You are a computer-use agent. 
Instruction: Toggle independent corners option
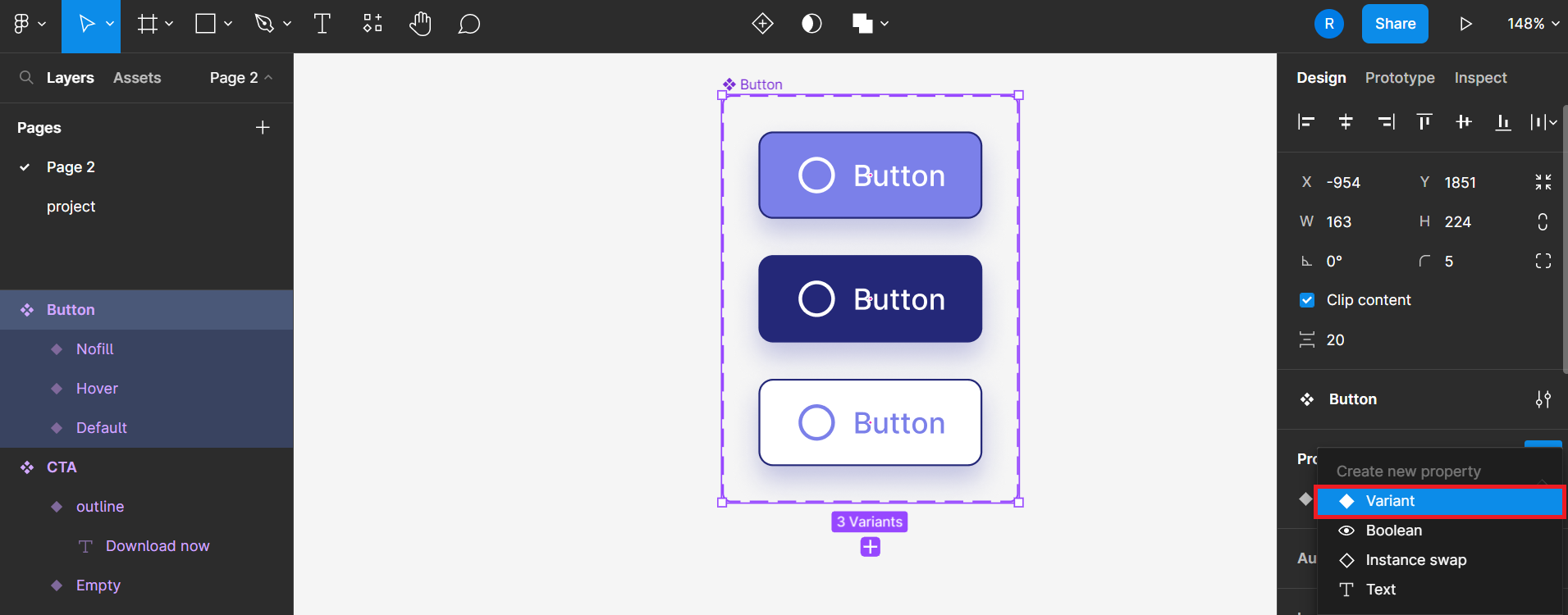(1543, 261)
